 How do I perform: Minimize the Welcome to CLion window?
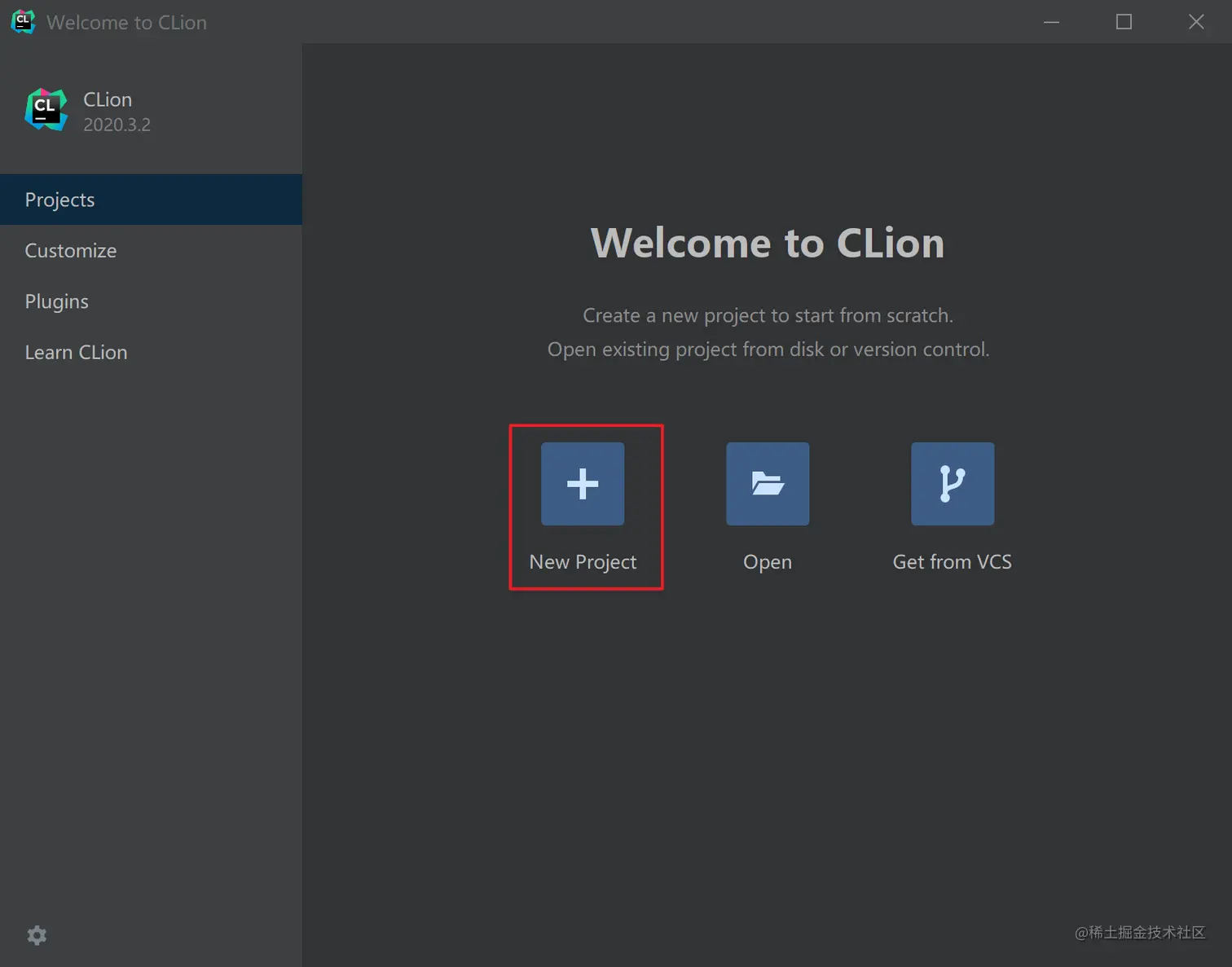(x=1052, y=22)
